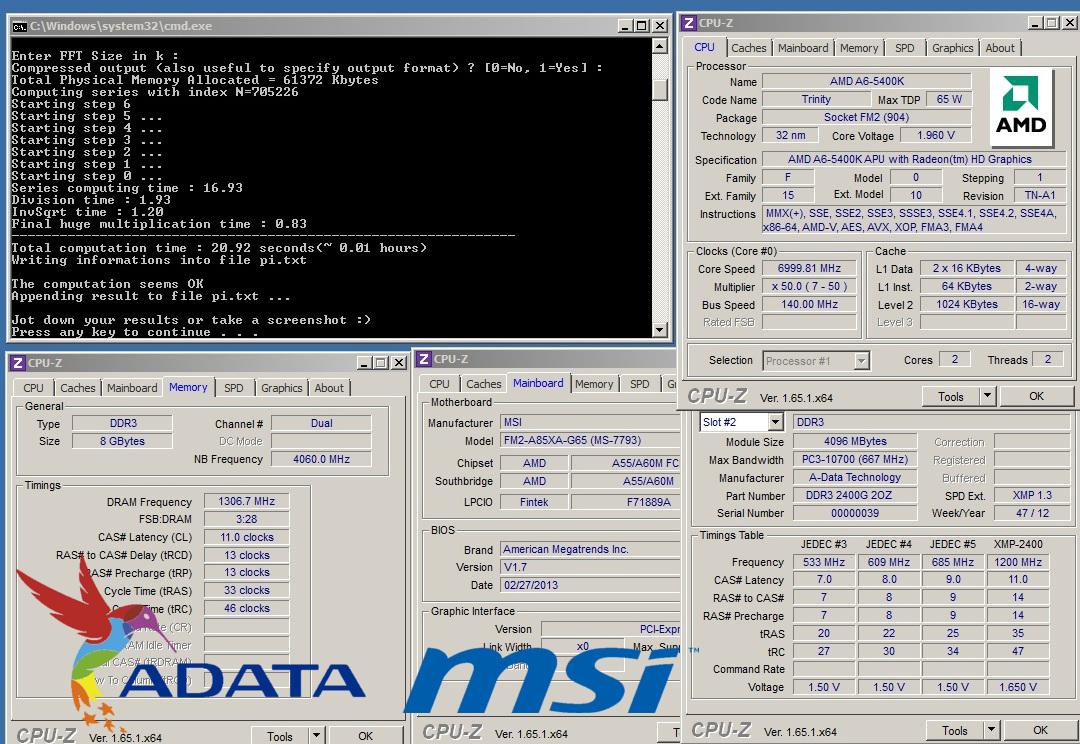The height and width of the screenshot is (744, 1080).
Task: Click the motherboard Model field FM2-A85XA-G65
Action: [590, 440]
